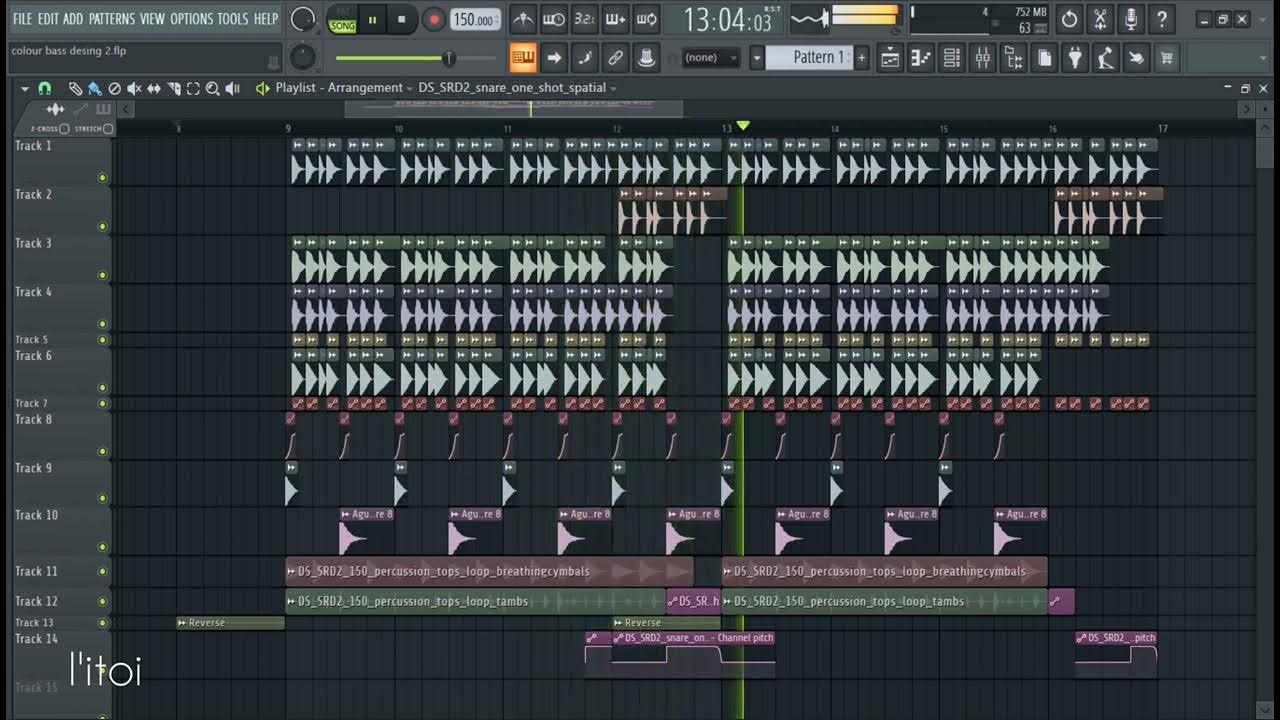Screen dimensions: 1280x720
Task: Mute Track 11 via its green dot
Action: tap(102, 572)
